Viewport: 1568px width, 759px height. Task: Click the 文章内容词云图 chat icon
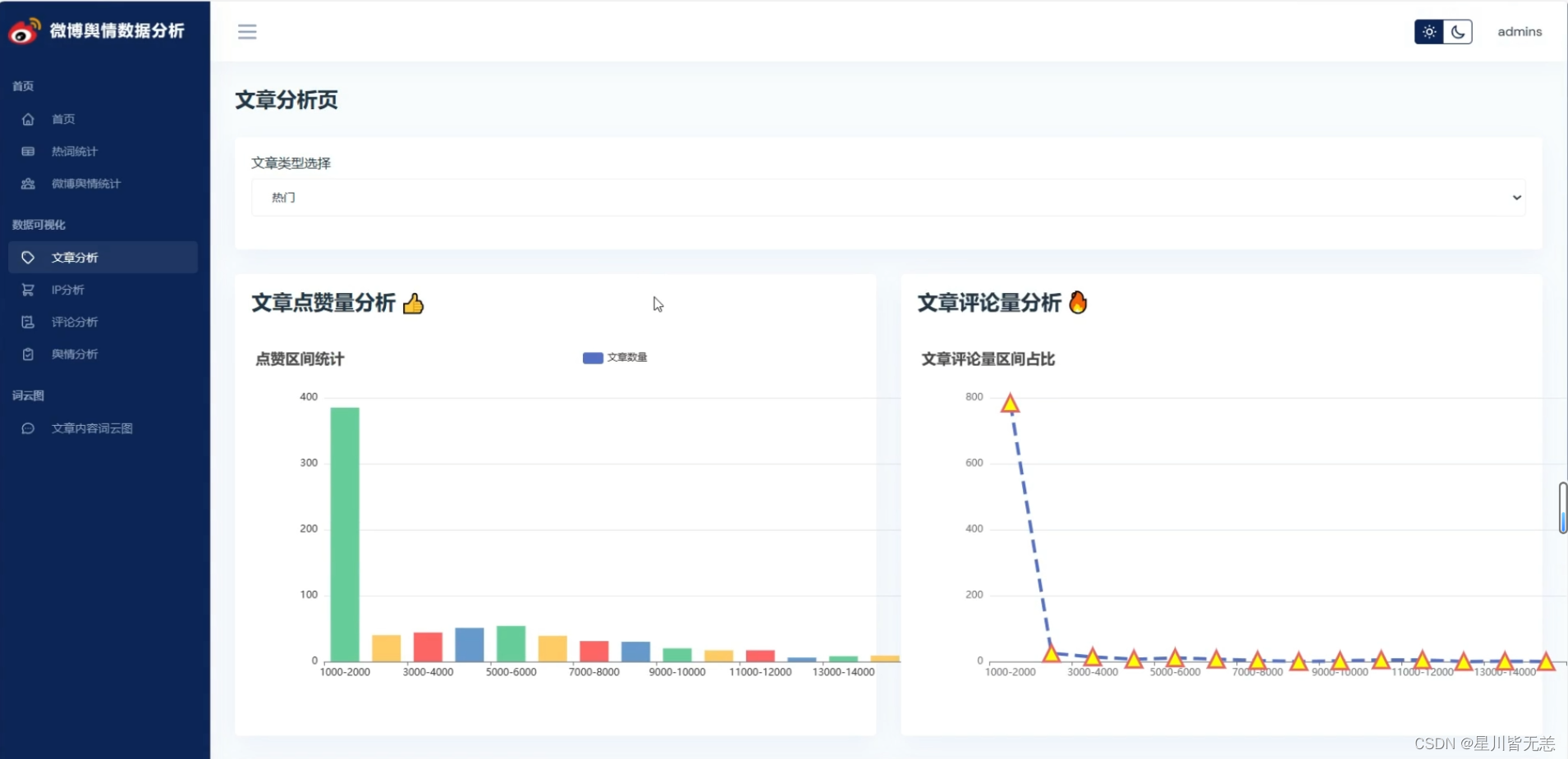28,428
